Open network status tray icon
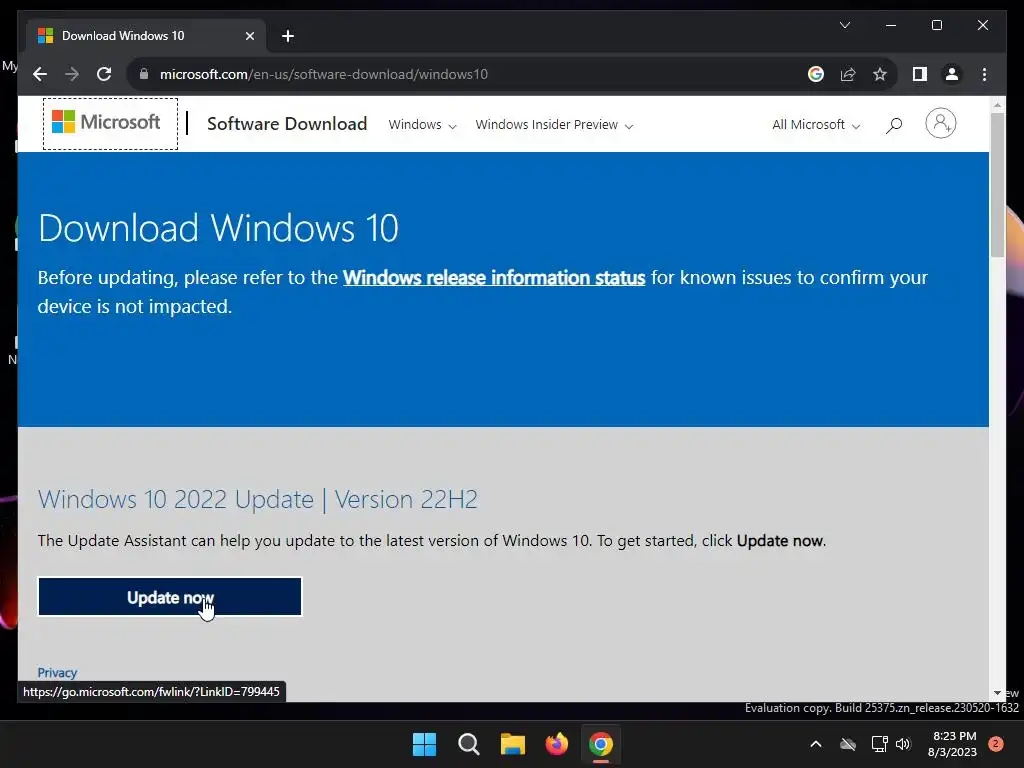 [879, 744]
